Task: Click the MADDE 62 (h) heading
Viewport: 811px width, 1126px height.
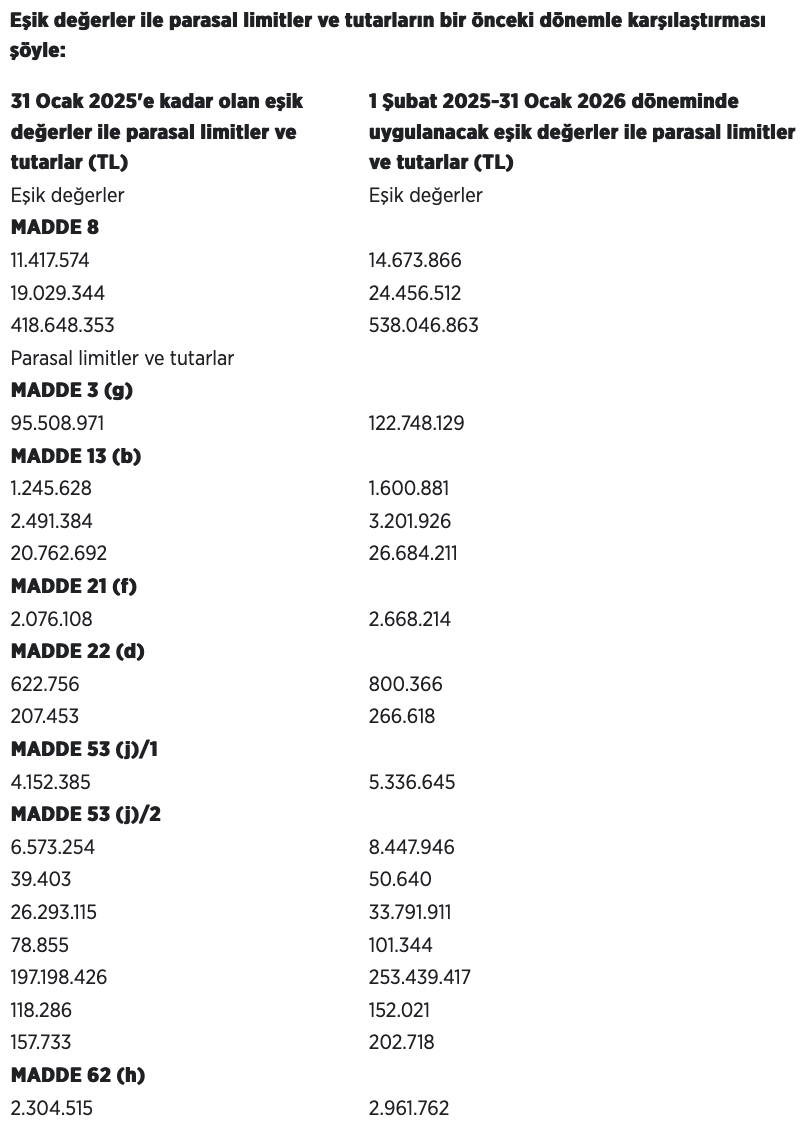Action: pyautogui.click(x=77, y=1075)
